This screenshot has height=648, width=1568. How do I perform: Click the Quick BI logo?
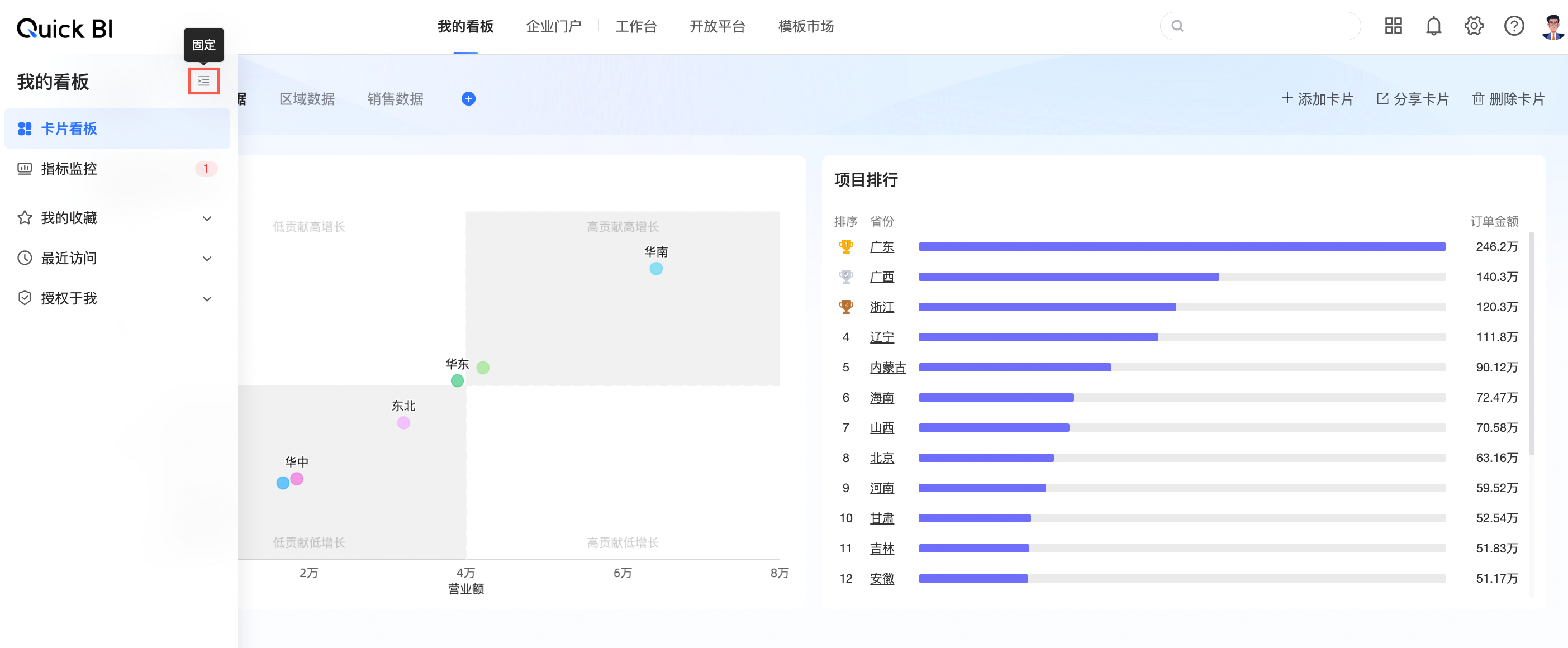pyautogui.click(x=64, y=28)
